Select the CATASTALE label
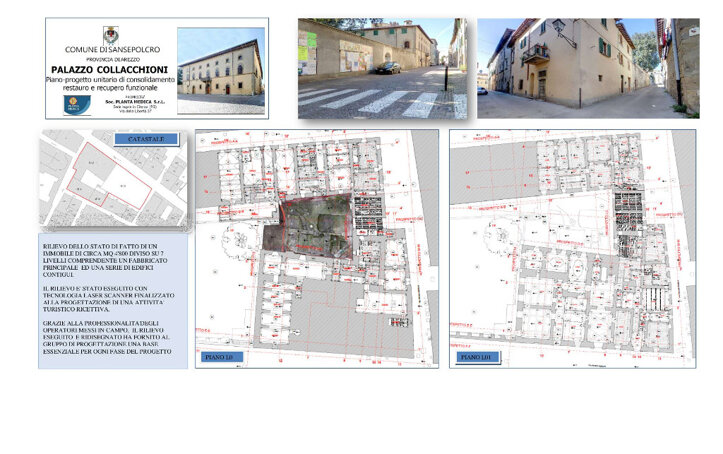Image resolution: width=723 pixels, height=454 pixels. [x=146, y=139]
